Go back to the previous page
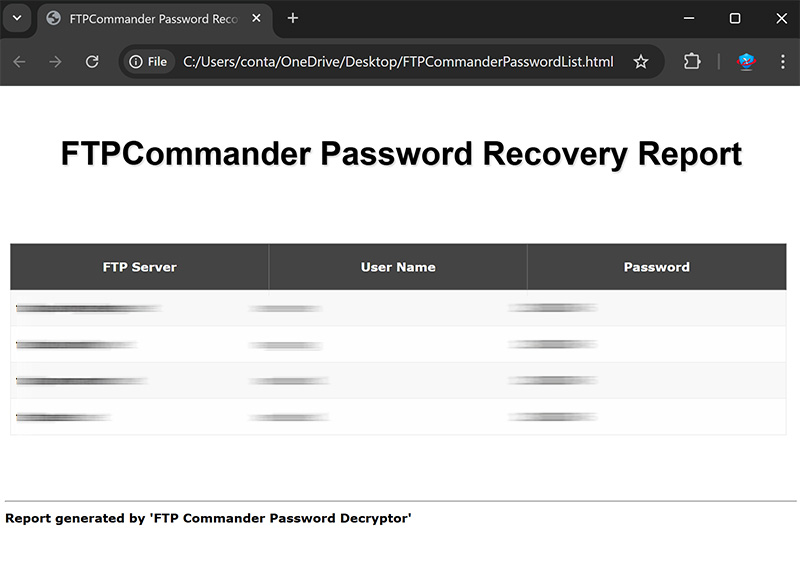This screenshot has height=583, width=800. [19, 62]
